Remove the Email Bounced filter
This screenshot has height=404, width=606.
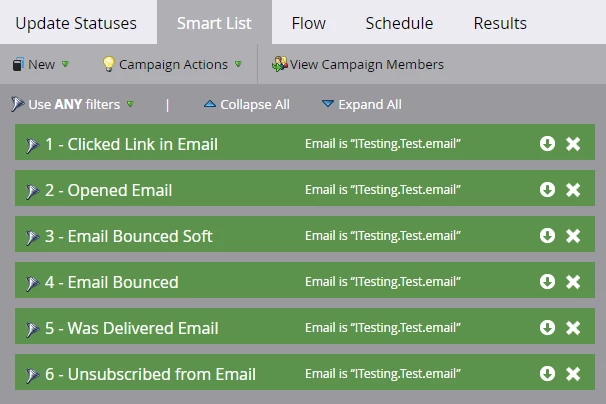[x=573, y=282]
